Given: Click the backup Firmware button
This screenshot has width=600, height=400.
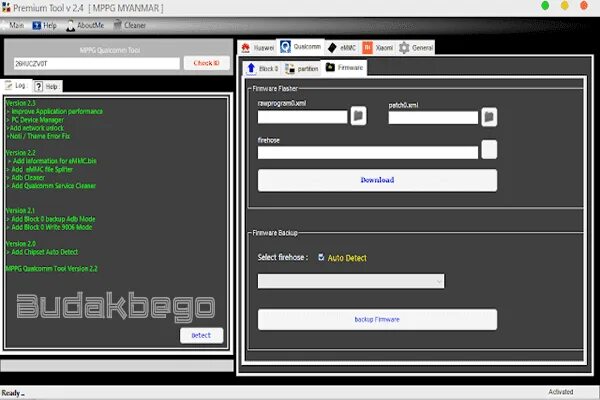Looking at the screenshot, I should click(x=377, y=320).
